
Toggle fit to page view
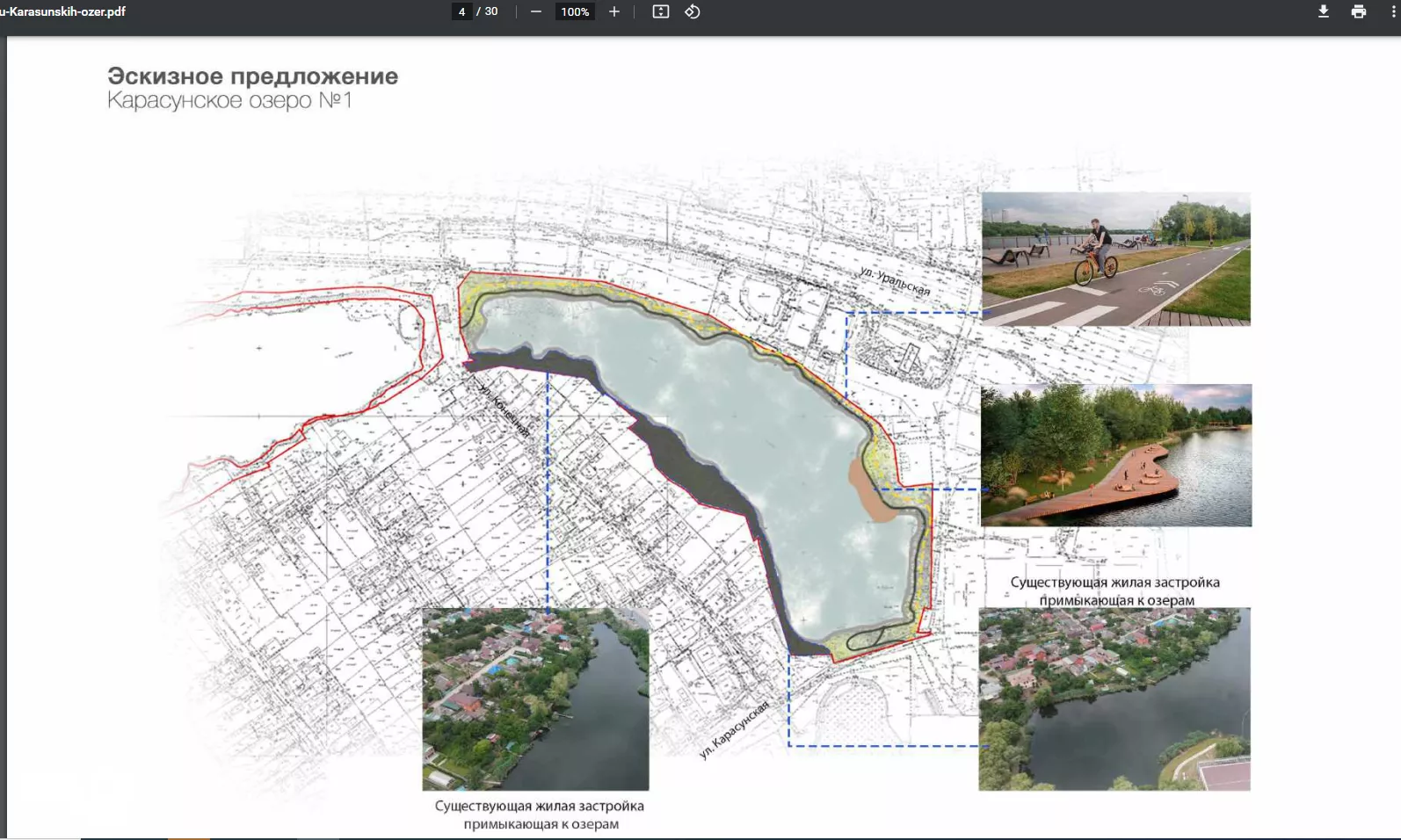click(661, 11)
